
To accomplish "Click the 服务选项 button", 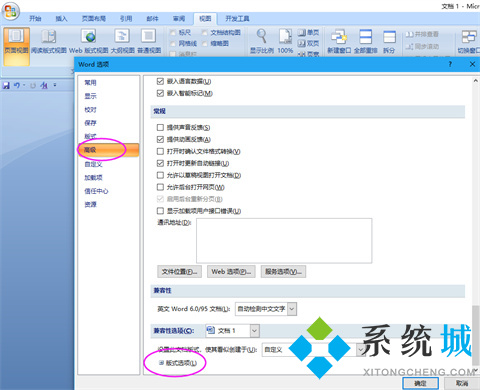I will (x=283, y=272).
